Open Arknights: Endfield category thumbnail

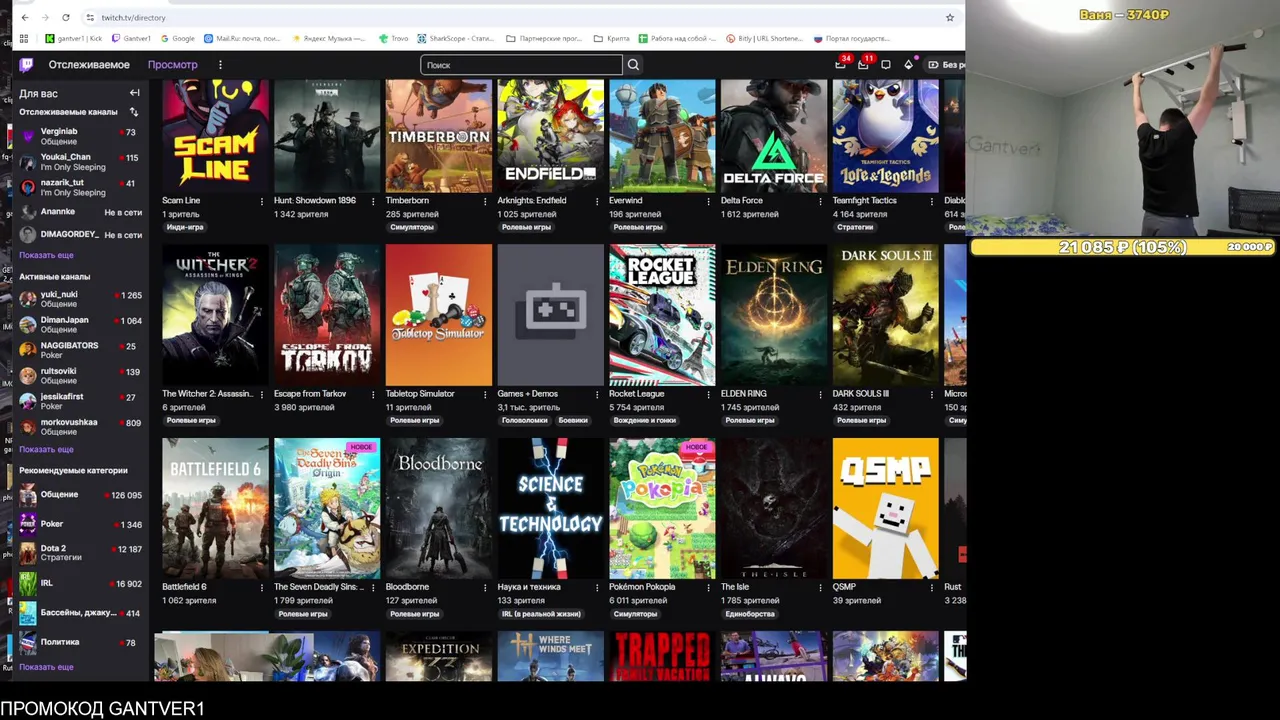551,136
